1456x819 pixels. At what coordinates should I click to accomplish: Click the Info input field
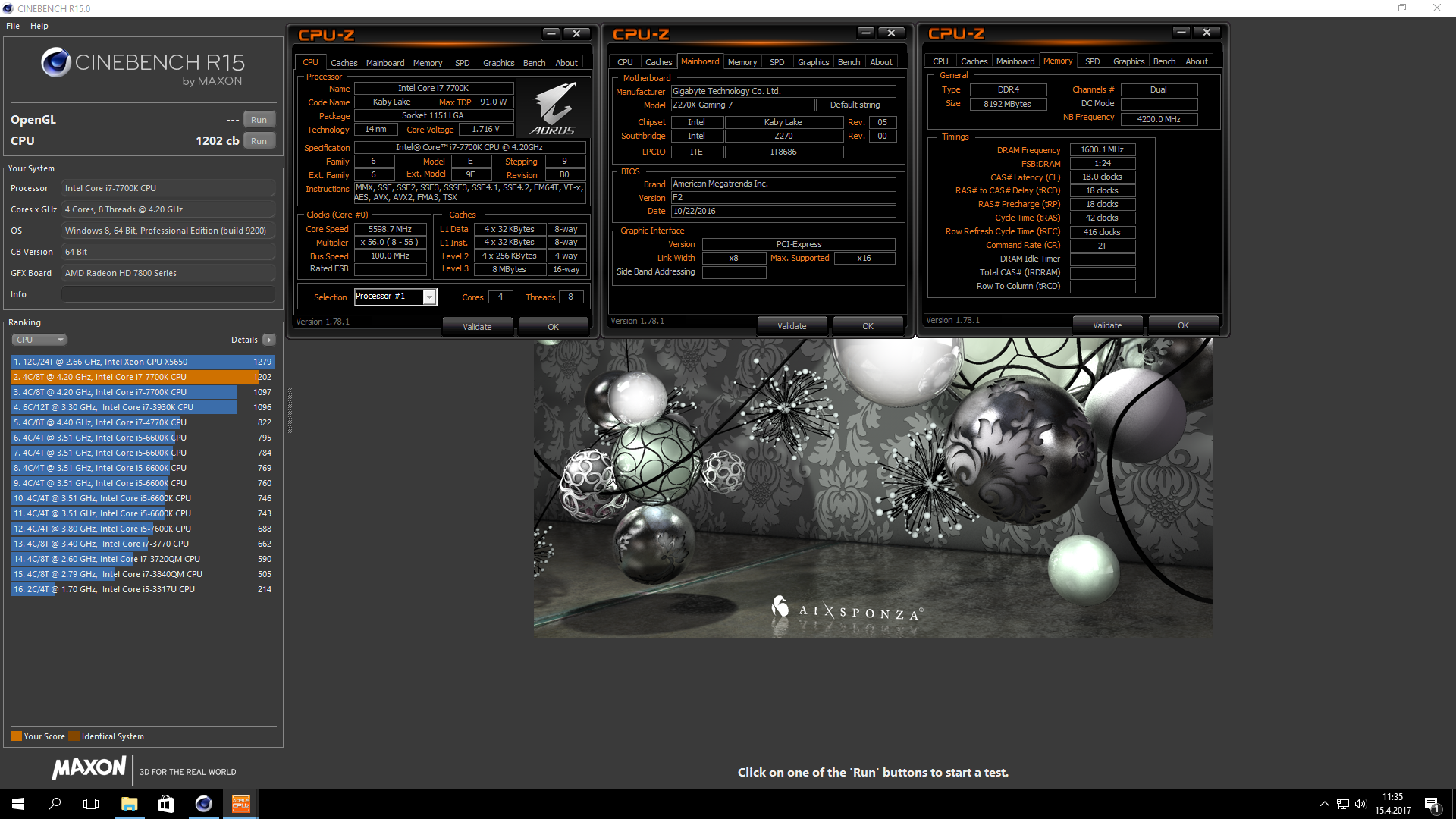point(168,294)
